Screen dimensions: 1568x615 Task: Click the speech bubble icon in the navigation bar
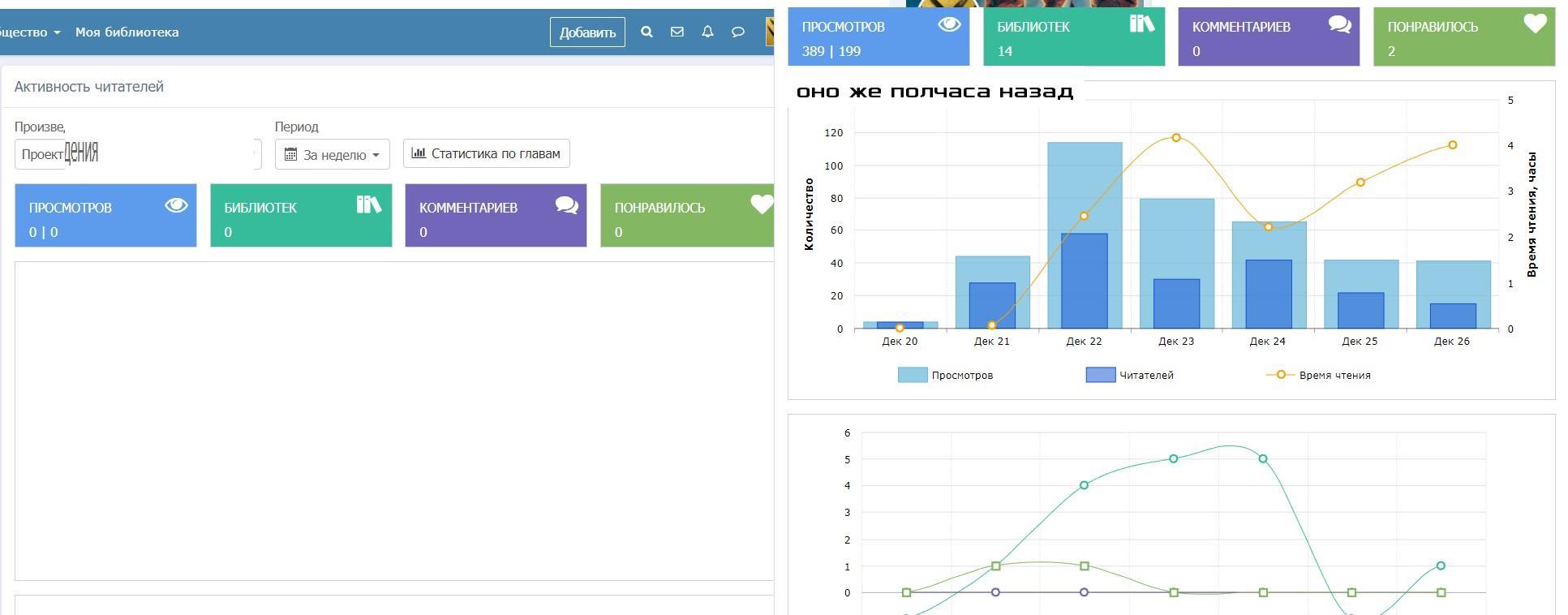click(738, 32)
